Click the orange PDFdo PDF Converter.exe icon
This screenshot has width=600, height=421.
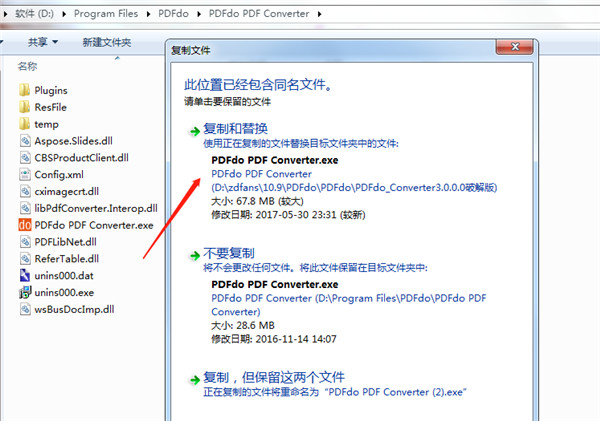tap(25, 225)
